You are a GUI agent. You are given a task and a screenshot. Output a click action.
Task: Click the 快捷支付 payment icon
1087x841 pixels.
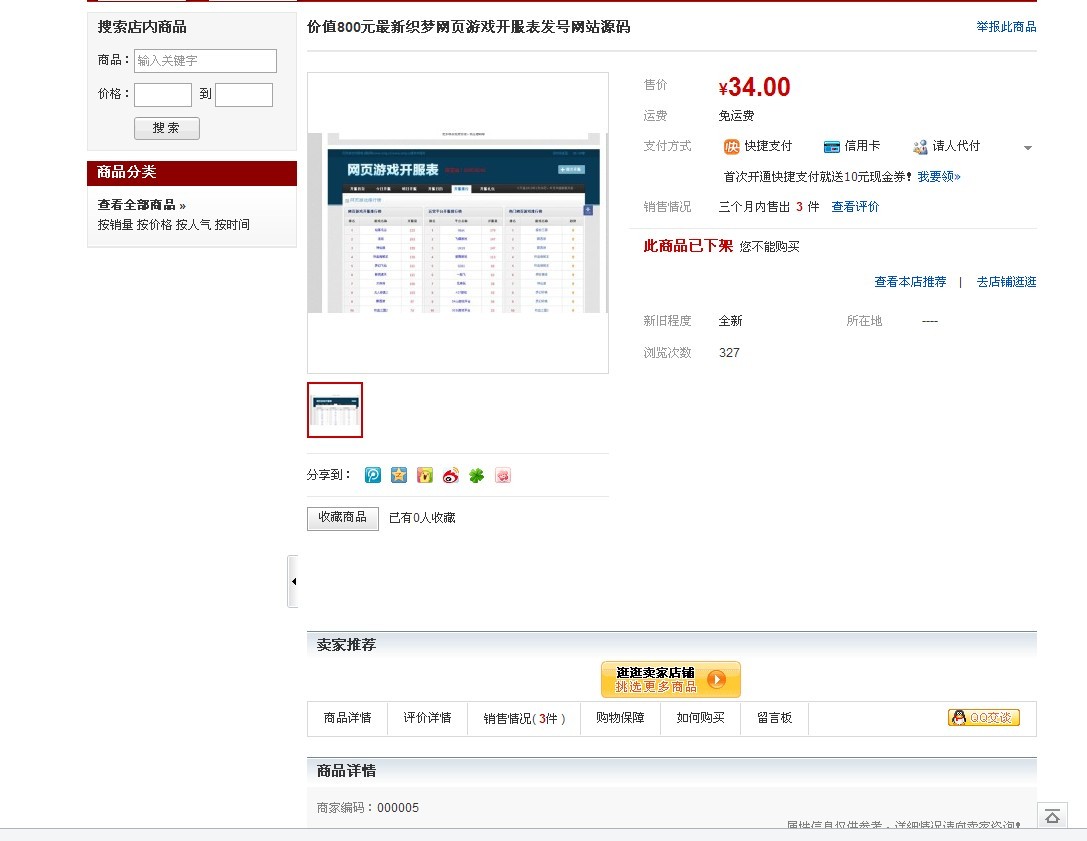[x=731, y=145]
